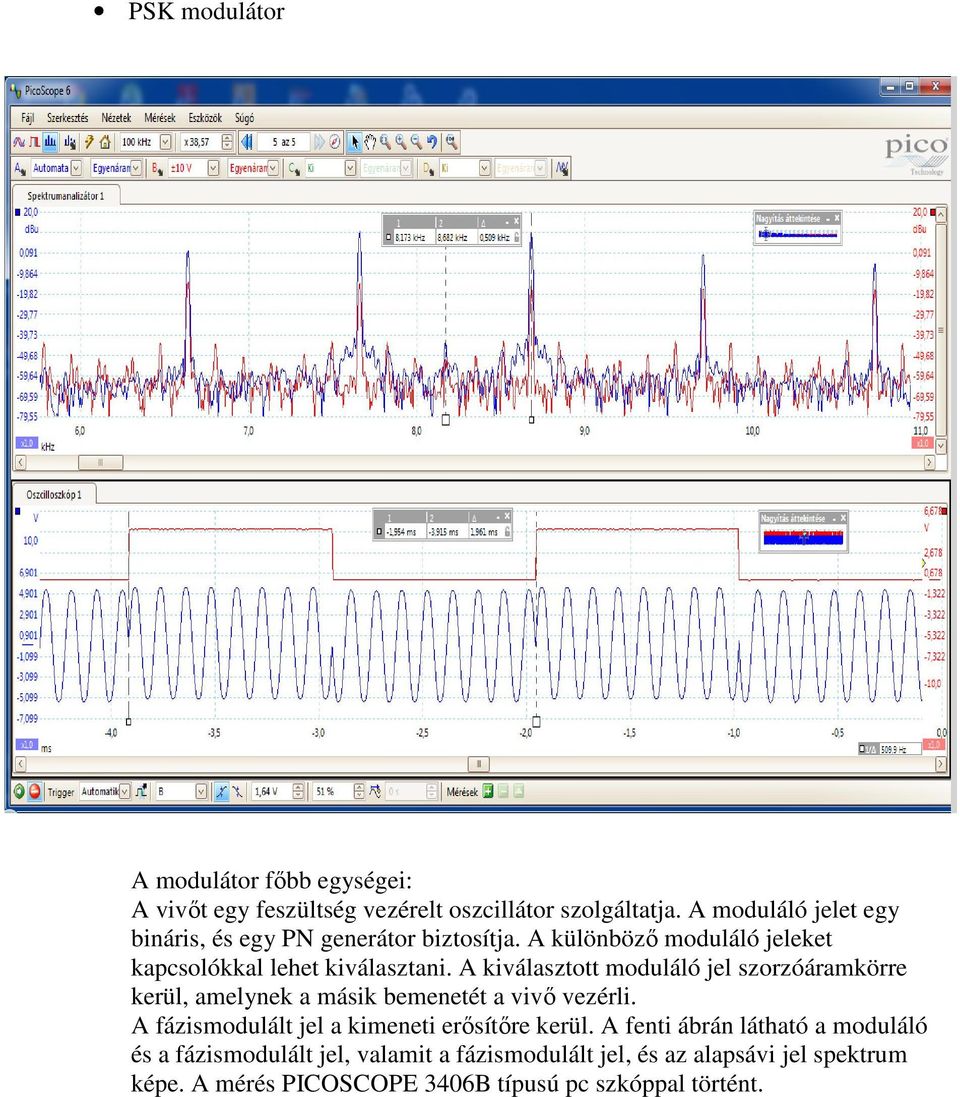Click the math channels icon

click(562, 168)
